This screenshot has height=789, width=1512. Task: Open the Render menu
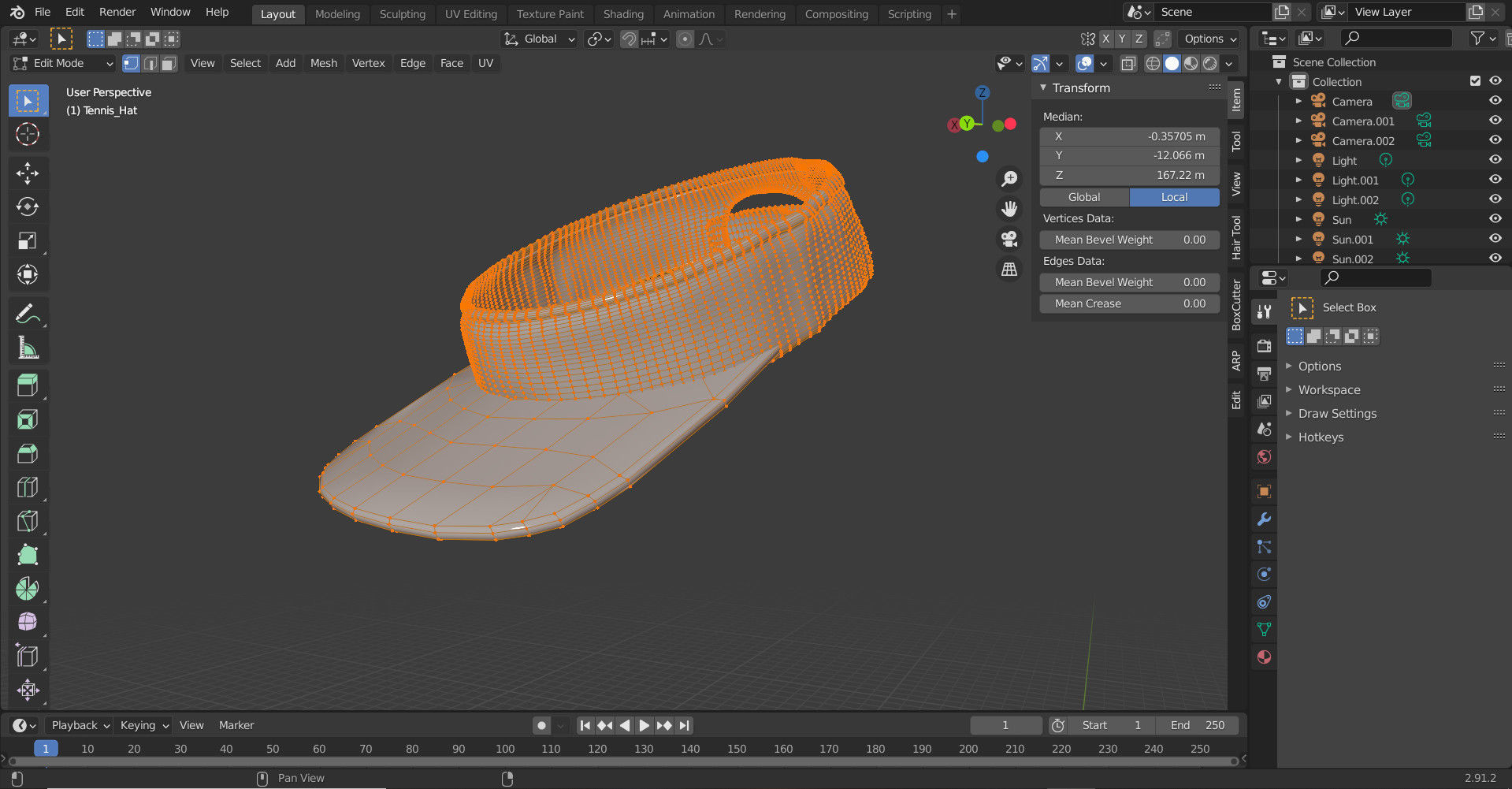point(117,12)
